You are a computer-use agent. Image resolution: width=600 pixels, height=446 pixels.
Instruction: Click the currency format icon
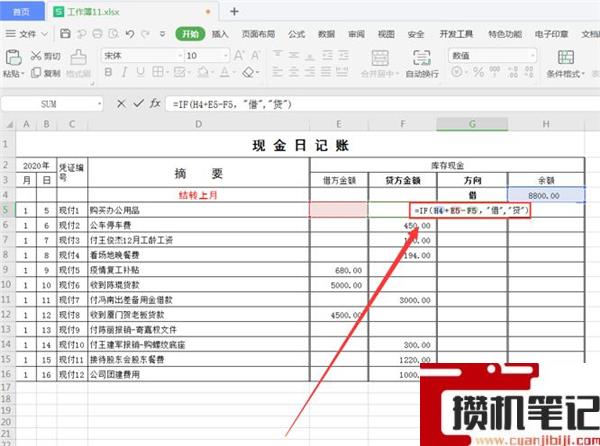click(456, 72)
